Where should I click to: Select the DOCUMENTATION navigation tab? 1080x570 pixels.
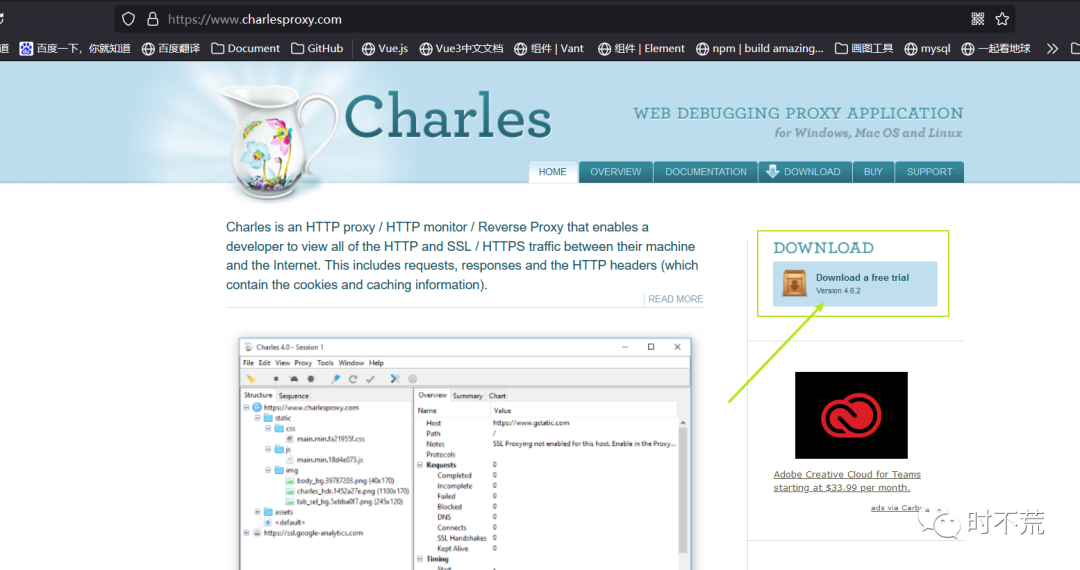705,172
